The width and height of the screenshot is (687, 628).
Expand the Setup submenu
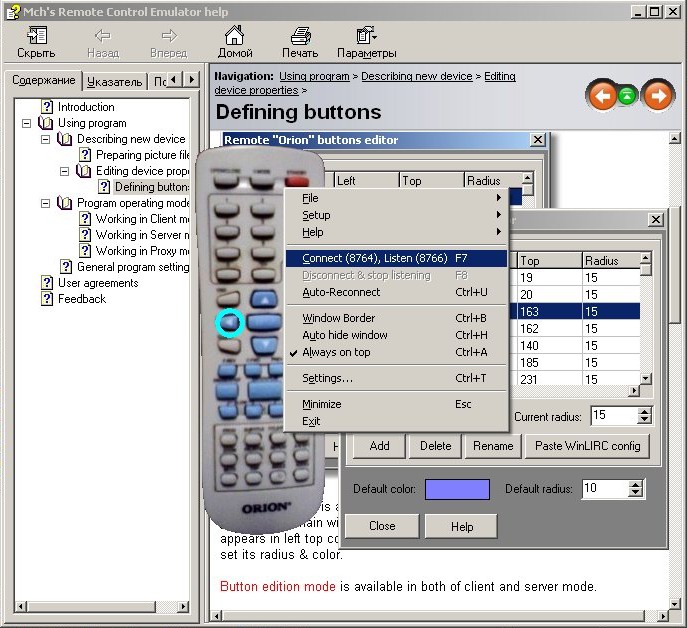pyautogui.click(x=397, y=215)
